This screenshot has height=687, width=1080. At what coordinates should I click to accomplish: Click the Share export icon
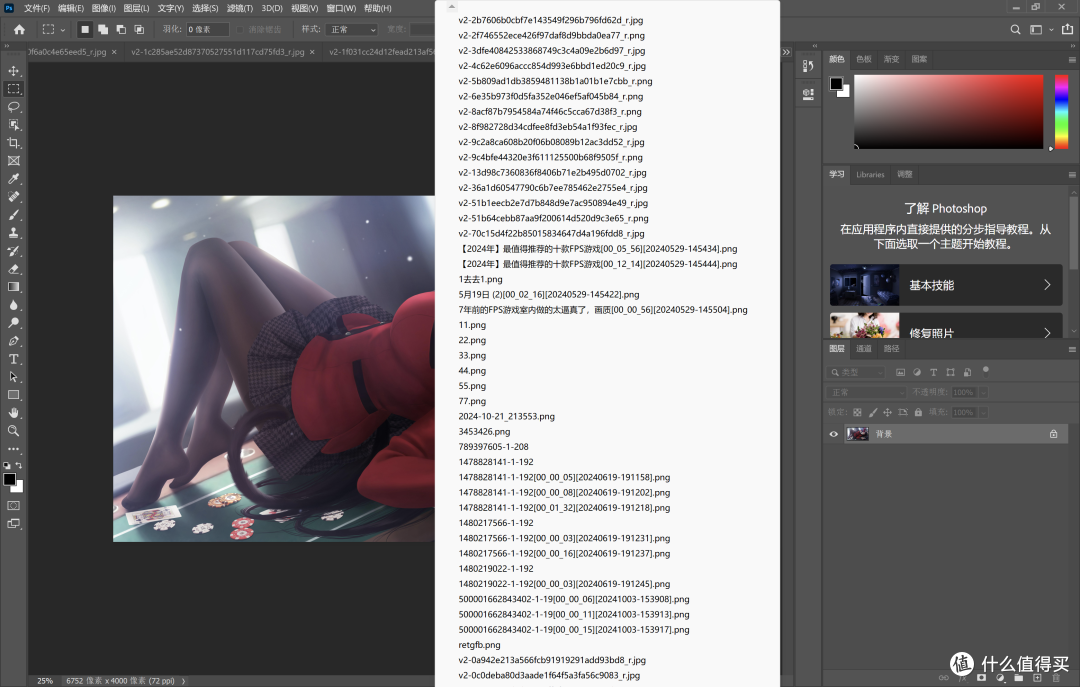1068,30
